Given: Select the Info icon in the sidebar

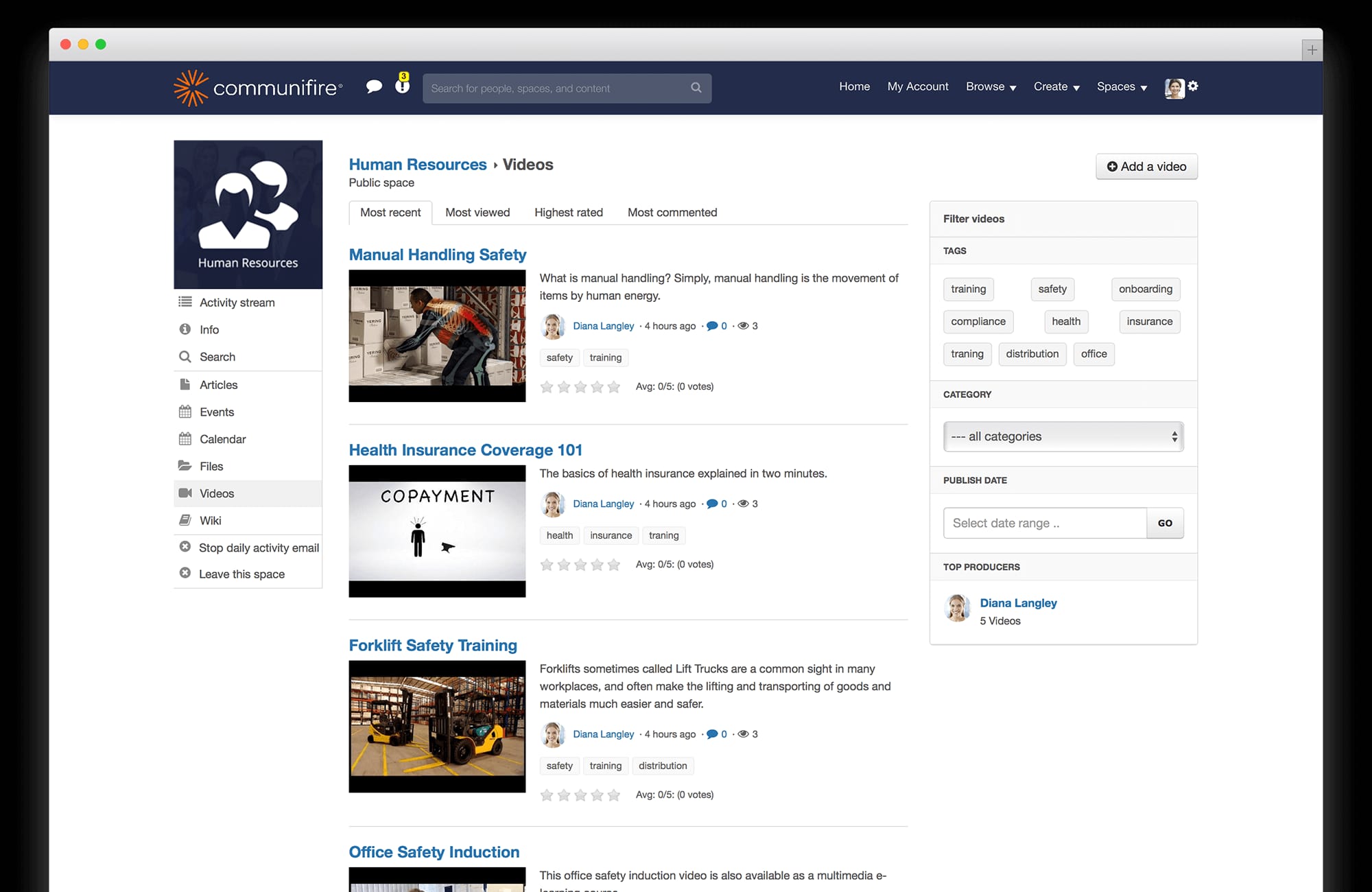Looking at the screenshot, I should point(184,329).
